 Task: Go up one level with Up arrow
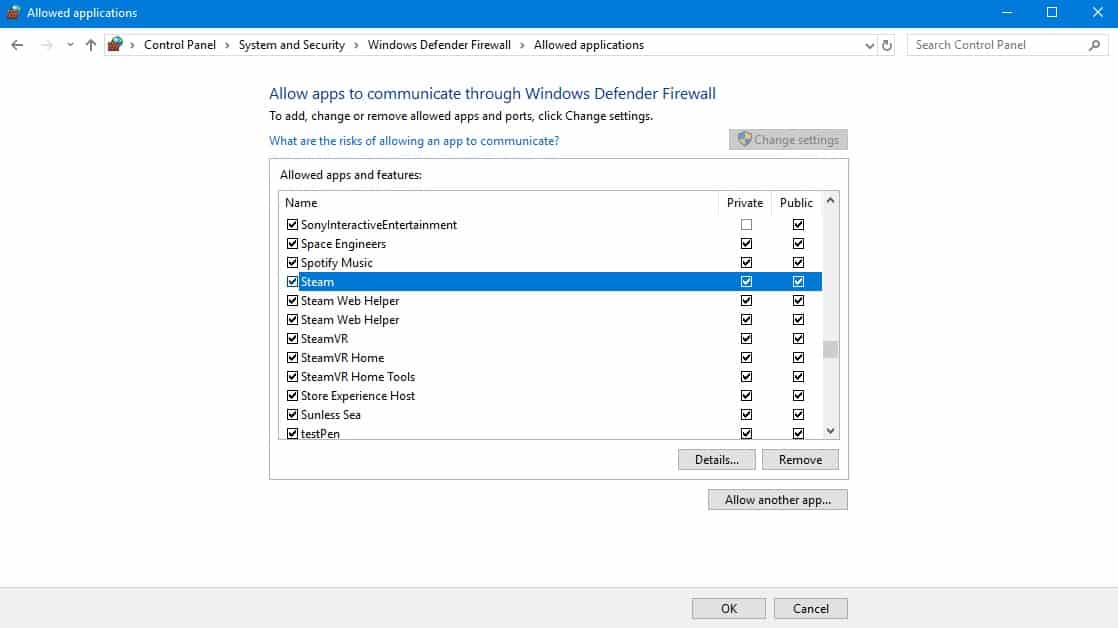pyautogui.click(x=91, y=45)
